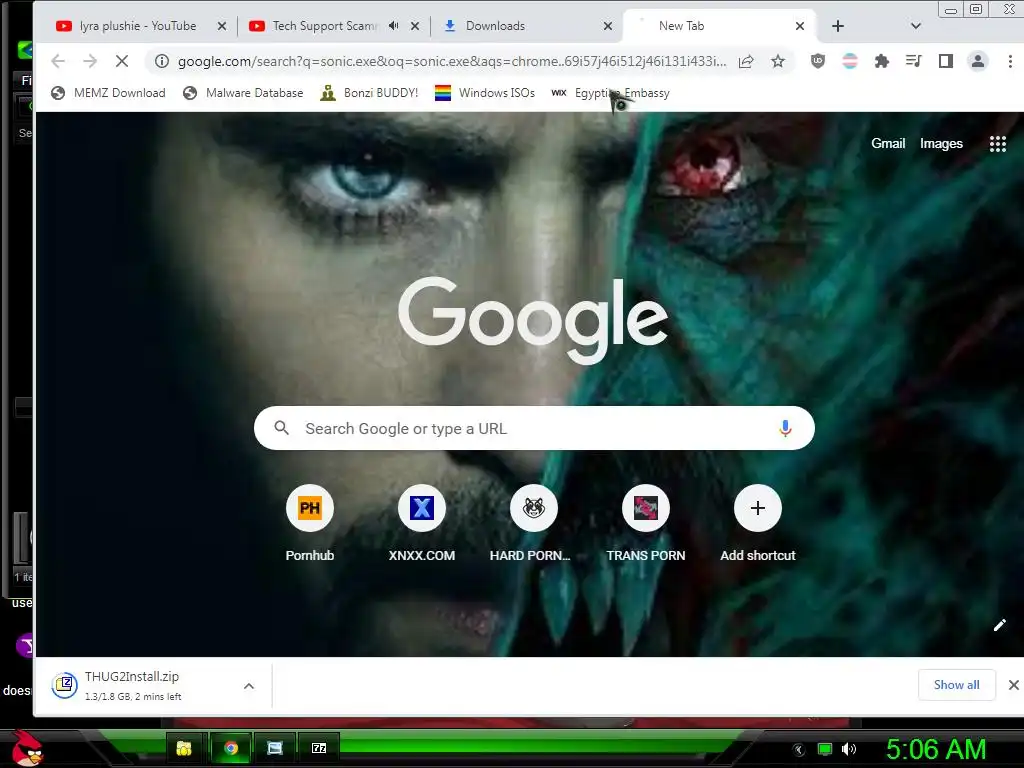1024x768 pixels.
Task: Open Google Images link
Action: tap(941, 144)
